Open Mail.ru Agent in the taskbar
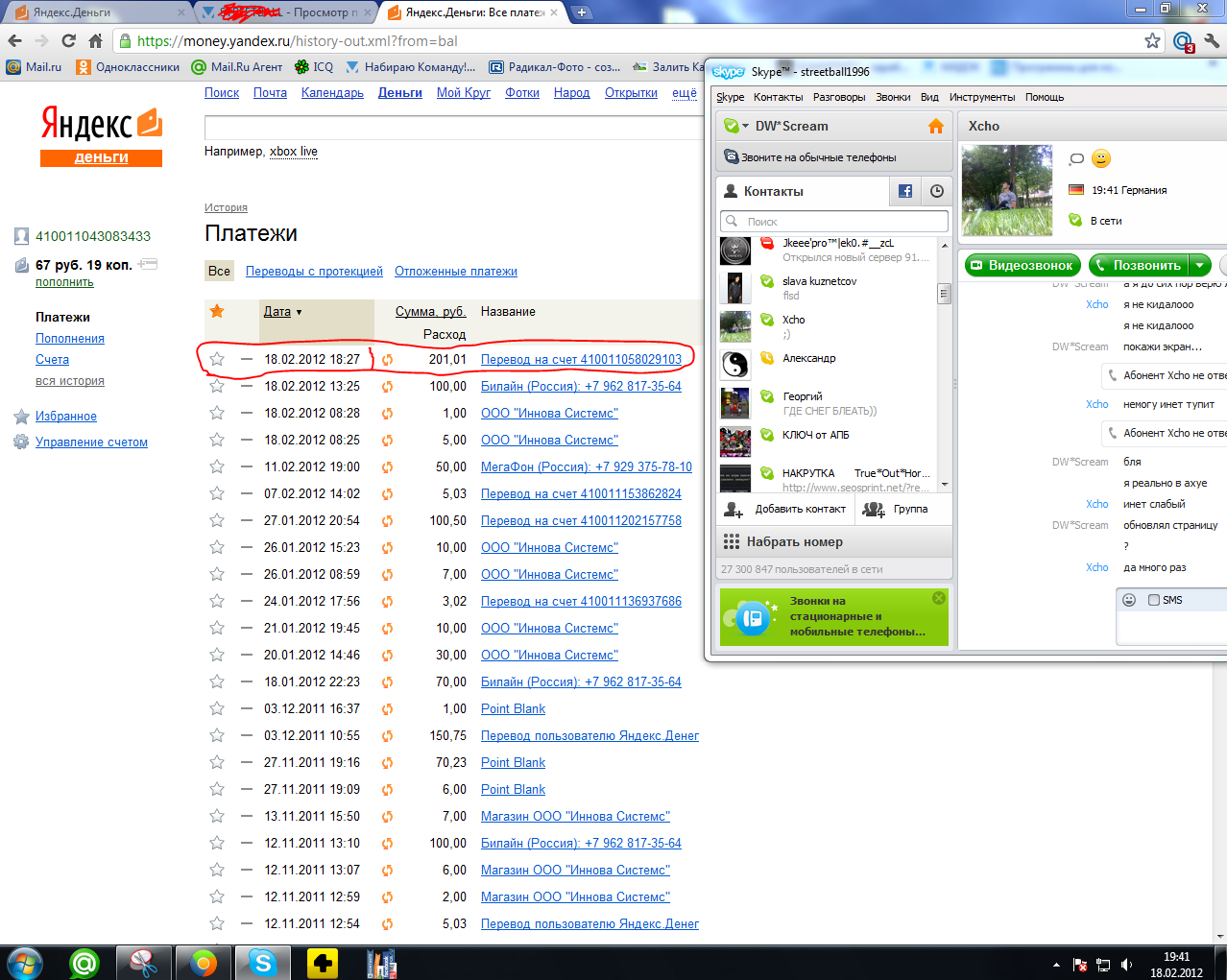Viewport: 1227px width, 980px height. click(85, 962)
